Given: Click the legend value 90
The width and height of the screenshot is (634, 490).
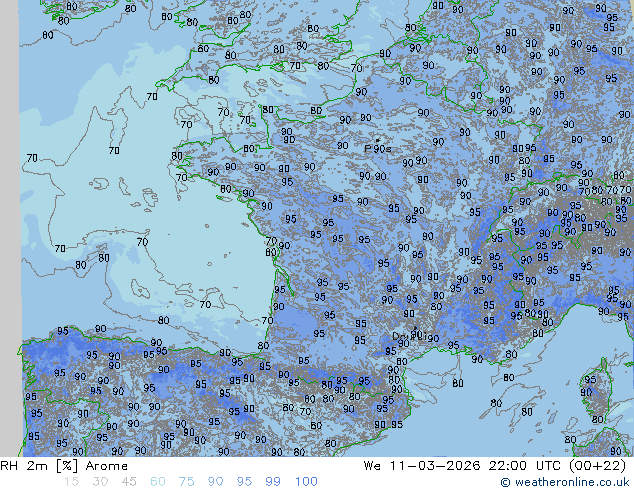Looking at the screenshot, I should 215,482.
